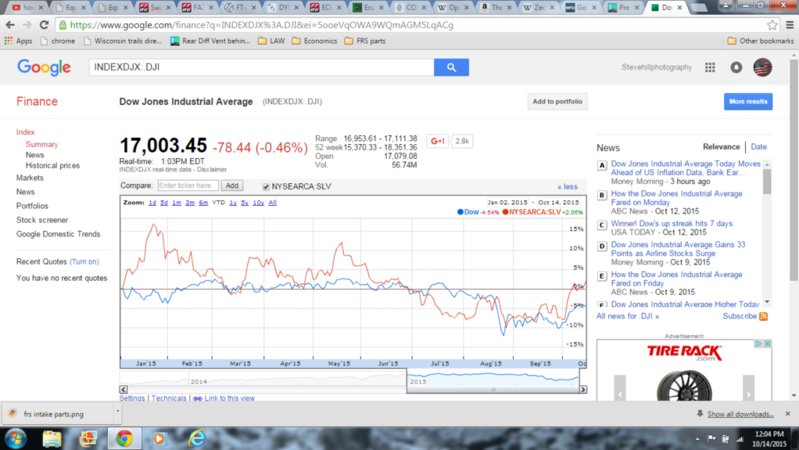Open Google notifications bell icon
The image size is (799, 450).
click(736, 67)
